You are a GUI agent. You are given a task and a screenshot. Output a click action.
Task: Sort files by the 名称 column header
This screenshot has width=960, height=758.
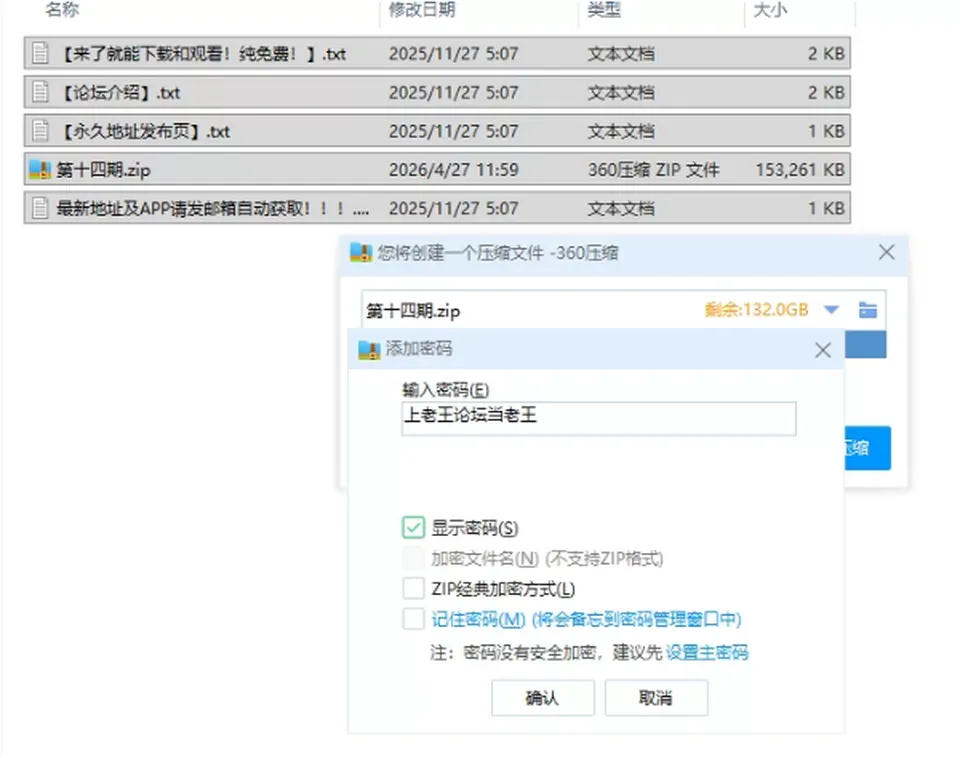point(62,10)
